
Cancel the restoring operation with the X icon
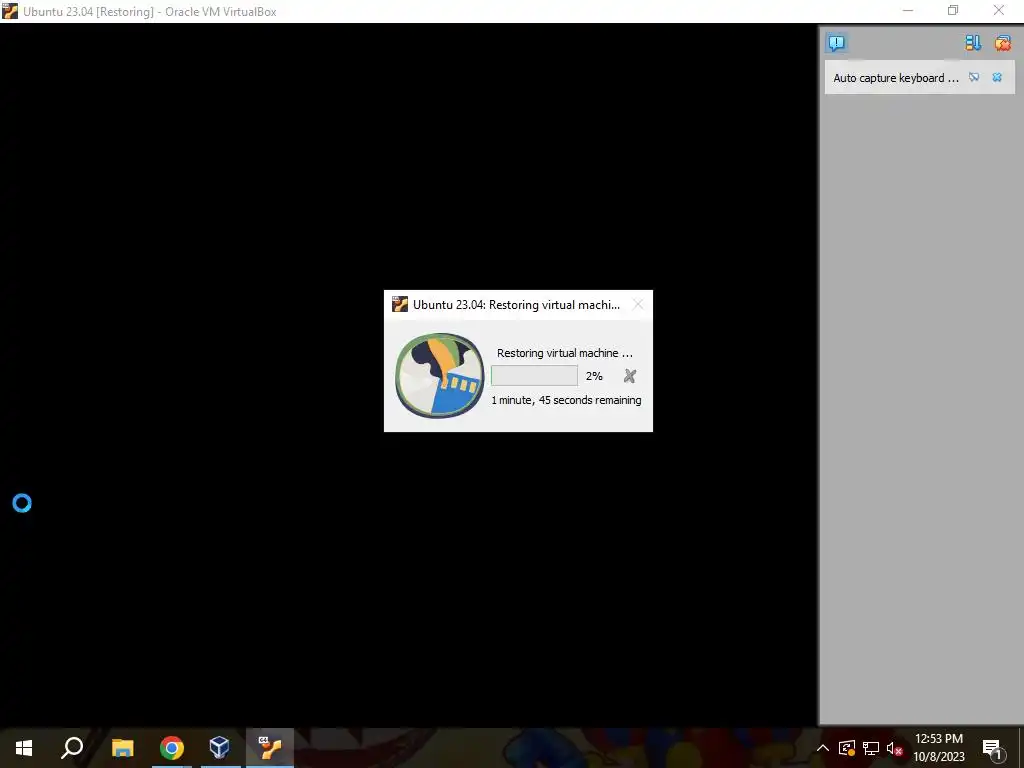(x=630, y=376)
